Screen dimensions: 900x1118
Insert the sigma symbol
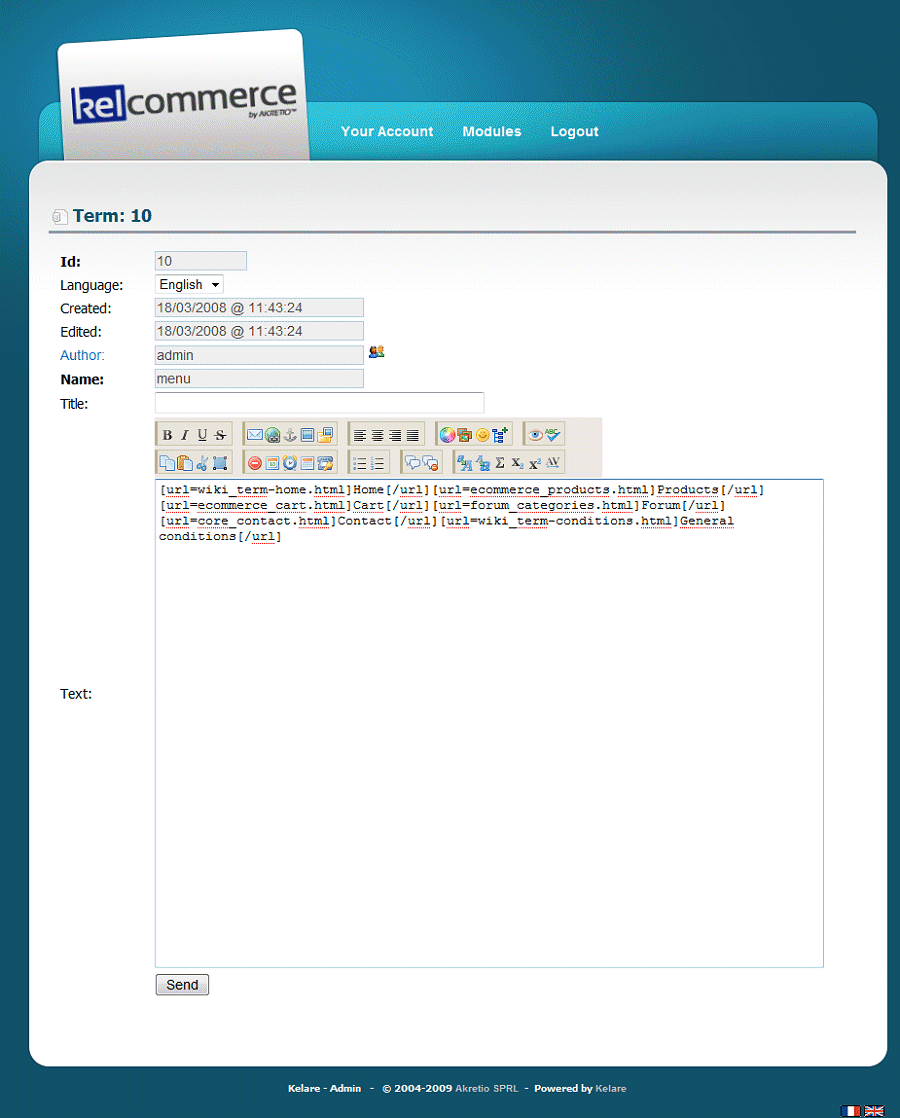coord(500,463)
